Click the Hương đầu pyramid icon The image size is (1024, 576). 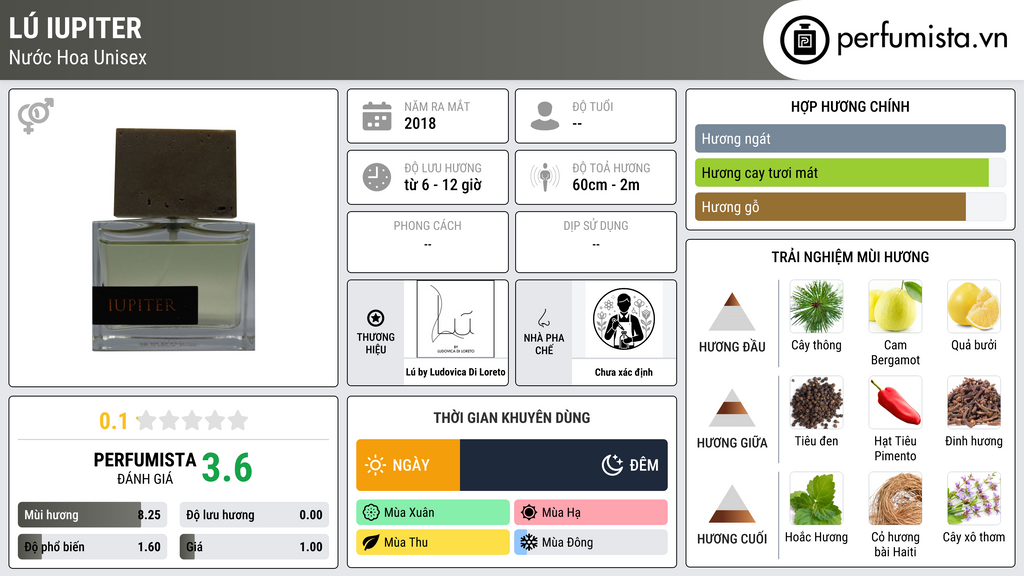click(x=732, y=312)
